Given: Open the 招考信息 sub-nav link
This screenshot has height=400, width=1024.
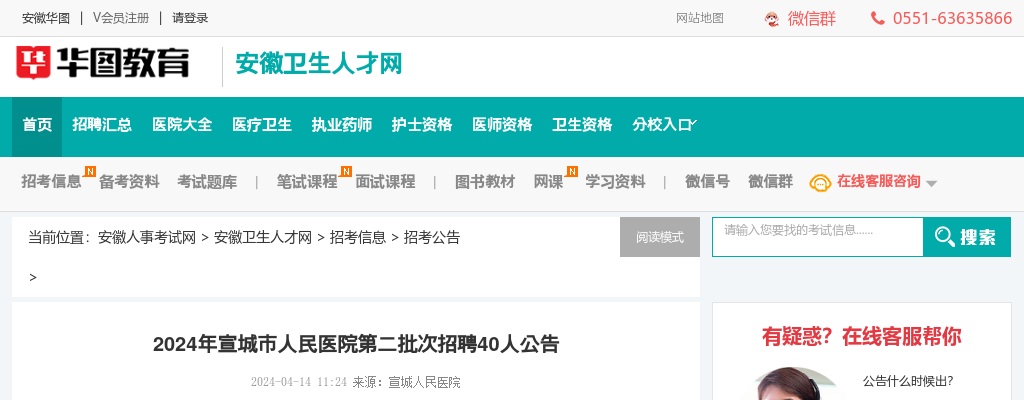Looking at the screenshot, I should [52, 182].
